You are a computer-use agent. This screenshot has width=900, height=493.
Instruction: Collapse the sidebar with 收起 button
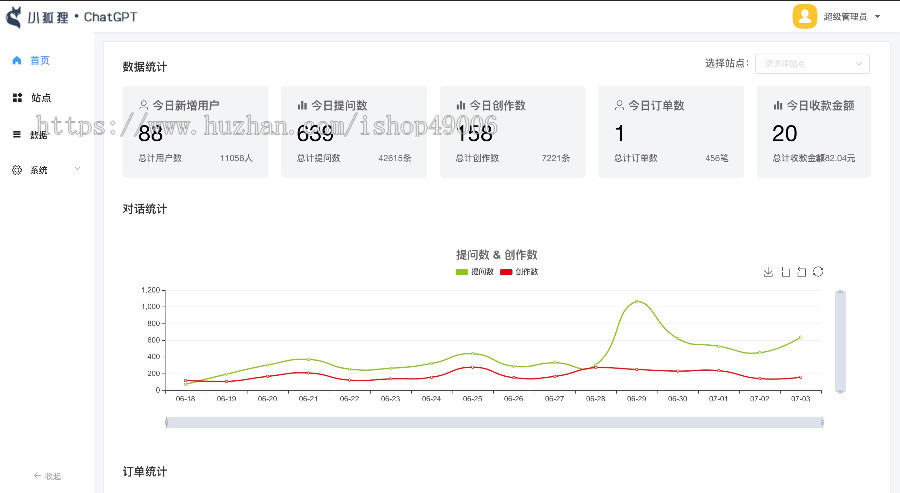coord(47,476)
